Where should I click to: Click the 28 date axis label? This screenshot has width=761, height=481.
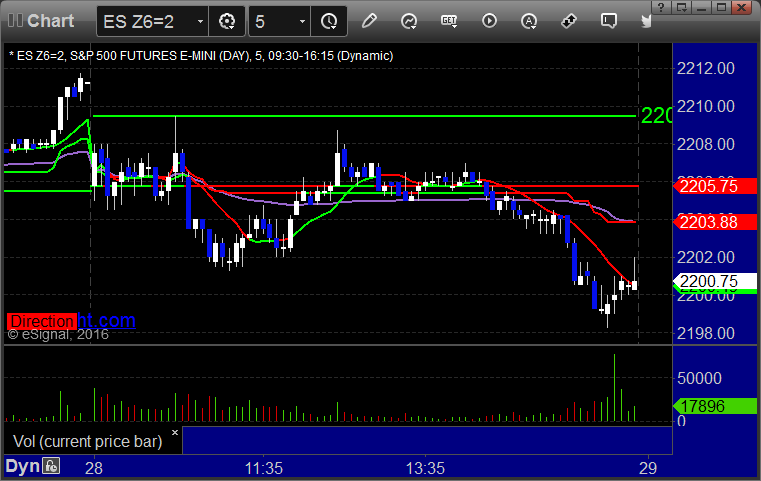pos(94,468)
